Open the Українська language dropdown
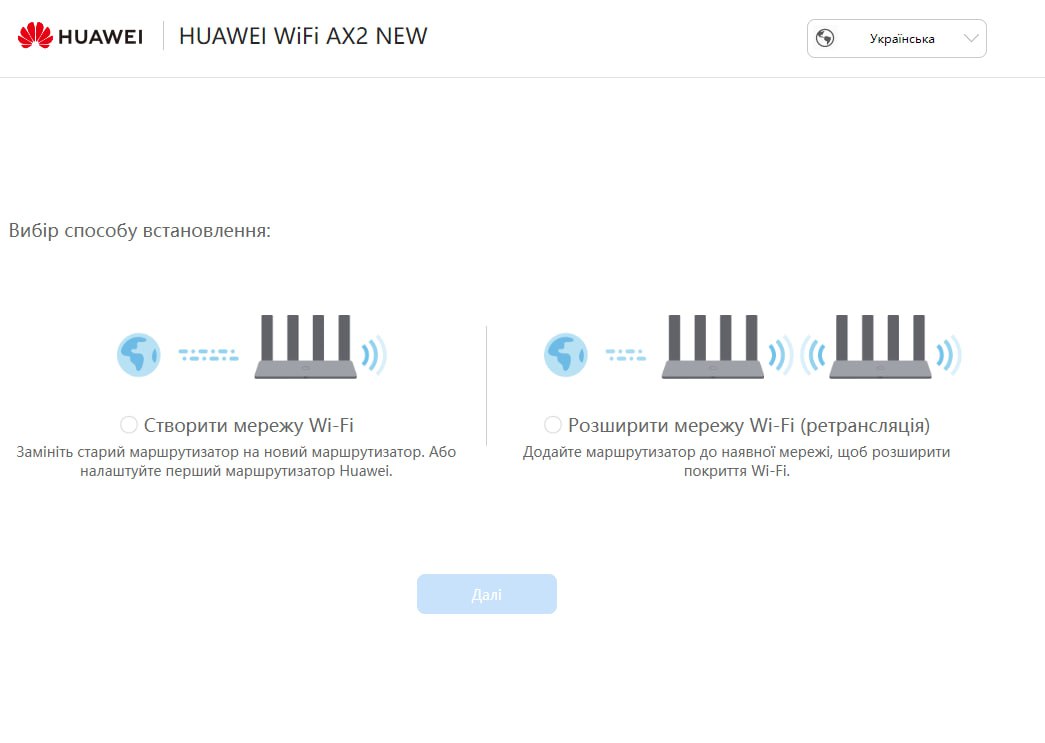Image resolution: width=1045 pixels, height=743 pixels. coord(901,39)
